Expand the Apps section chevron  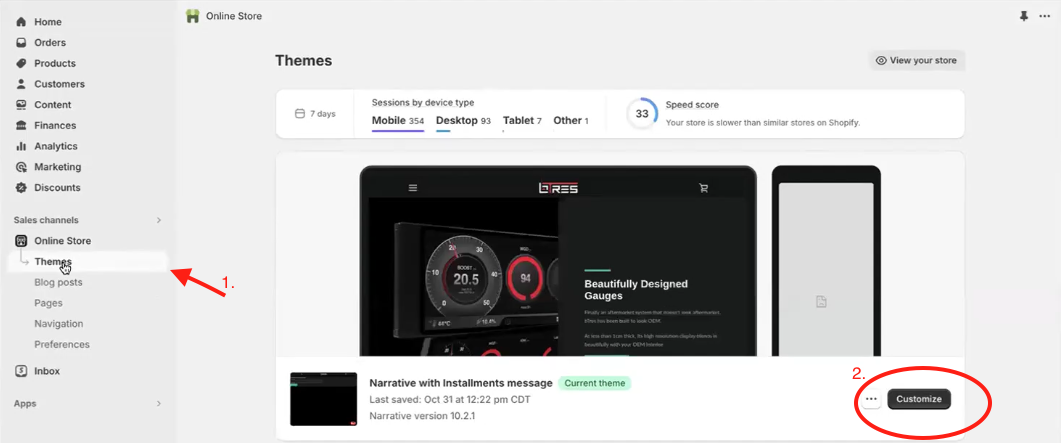point(158,404)
